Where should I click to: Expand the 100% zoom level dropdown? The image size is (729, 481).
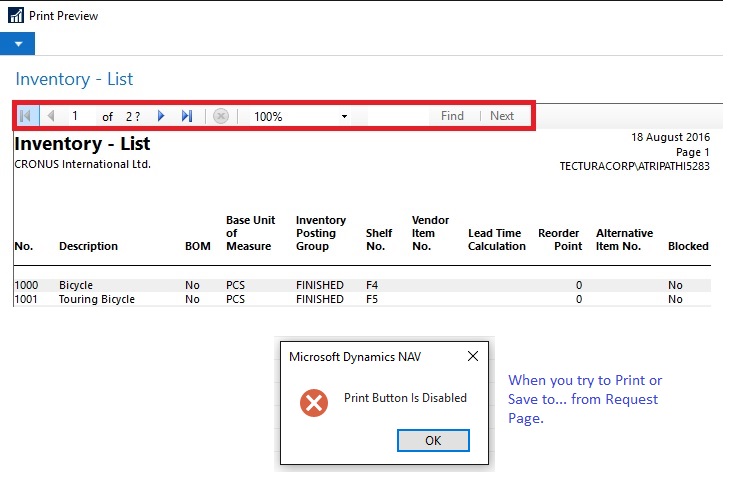344,116
